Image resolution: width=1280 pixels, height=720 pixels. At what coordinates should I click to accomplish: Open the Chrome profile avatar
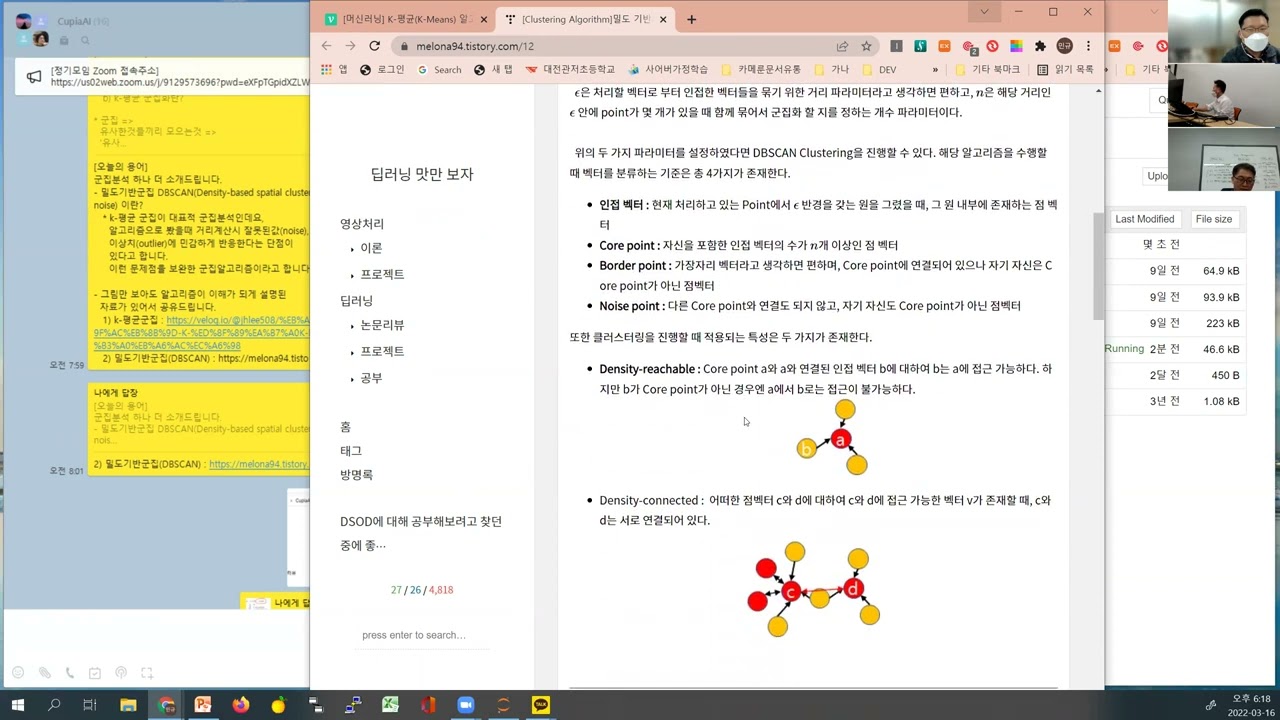(x=1065, y=46)
